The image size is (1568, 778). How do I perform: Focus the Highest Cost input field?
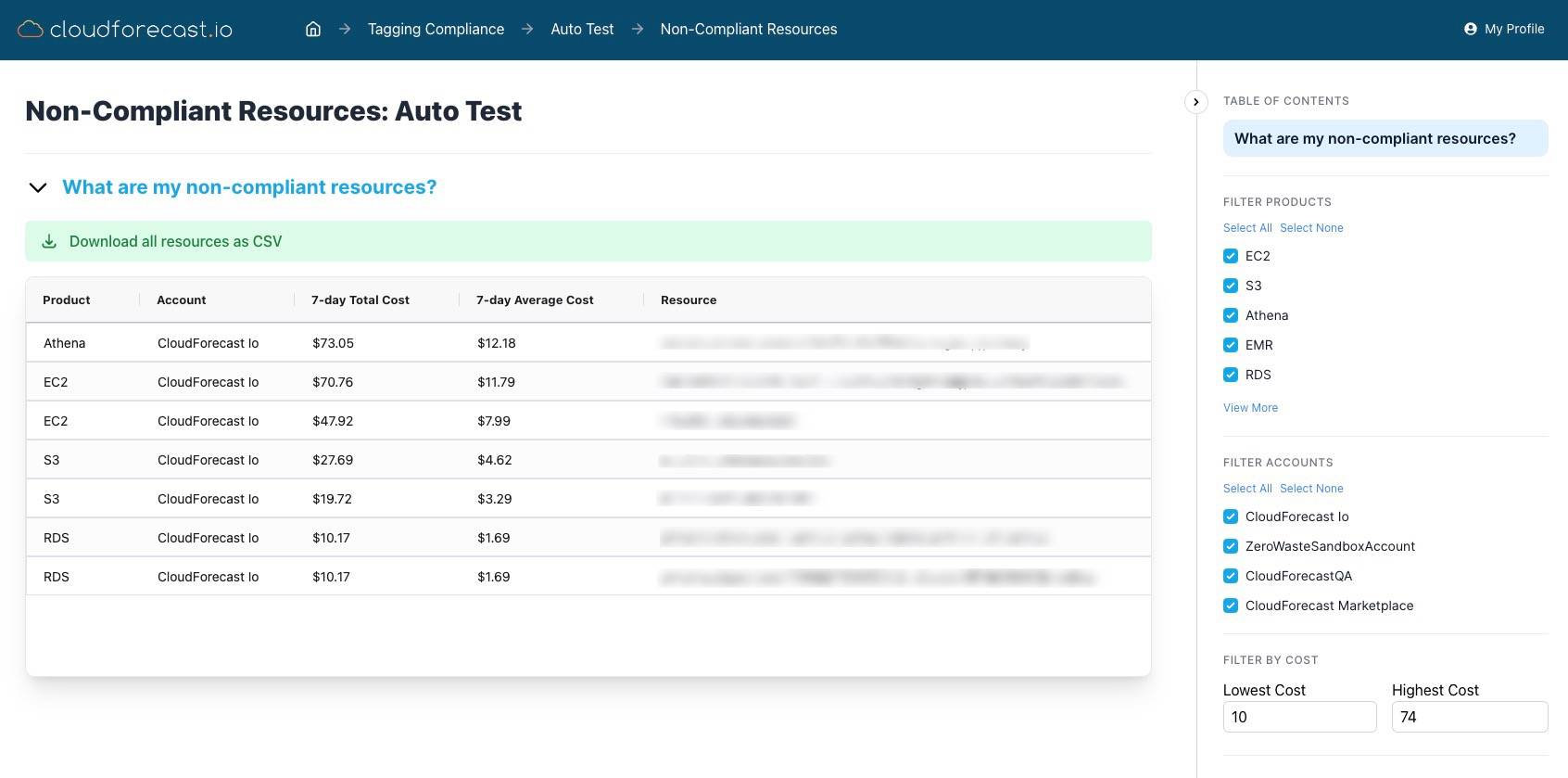pos(1469,717)
